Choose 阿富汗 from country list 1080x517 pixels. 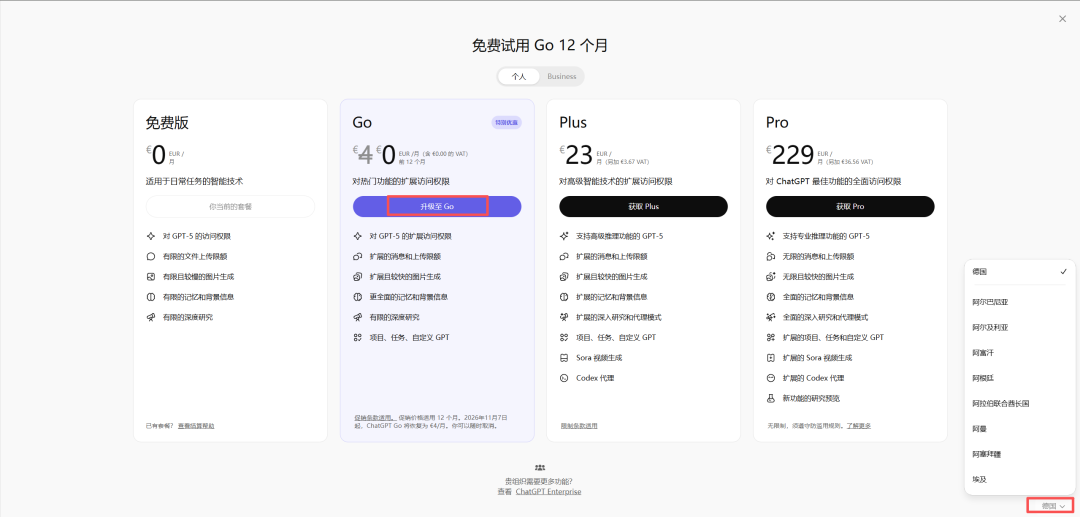[1019, 353]
